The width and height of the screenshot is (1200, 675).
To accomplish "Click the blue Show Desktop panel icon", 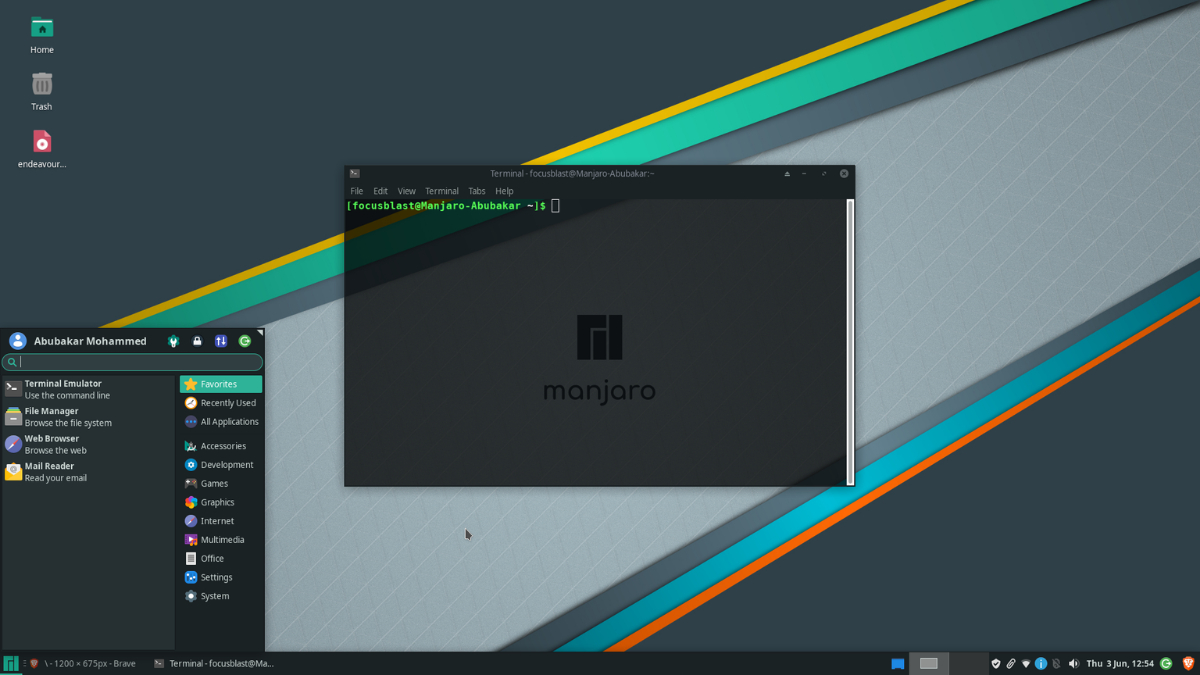I will [x=898, y=663].
